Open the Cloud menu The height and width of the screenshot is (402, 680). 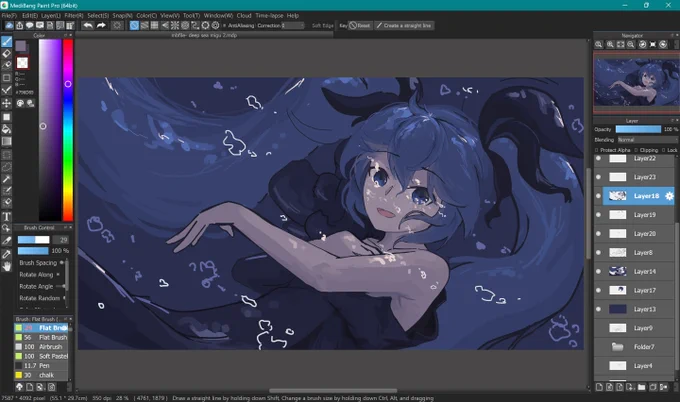pyautogui.click(x=244, y=15)
